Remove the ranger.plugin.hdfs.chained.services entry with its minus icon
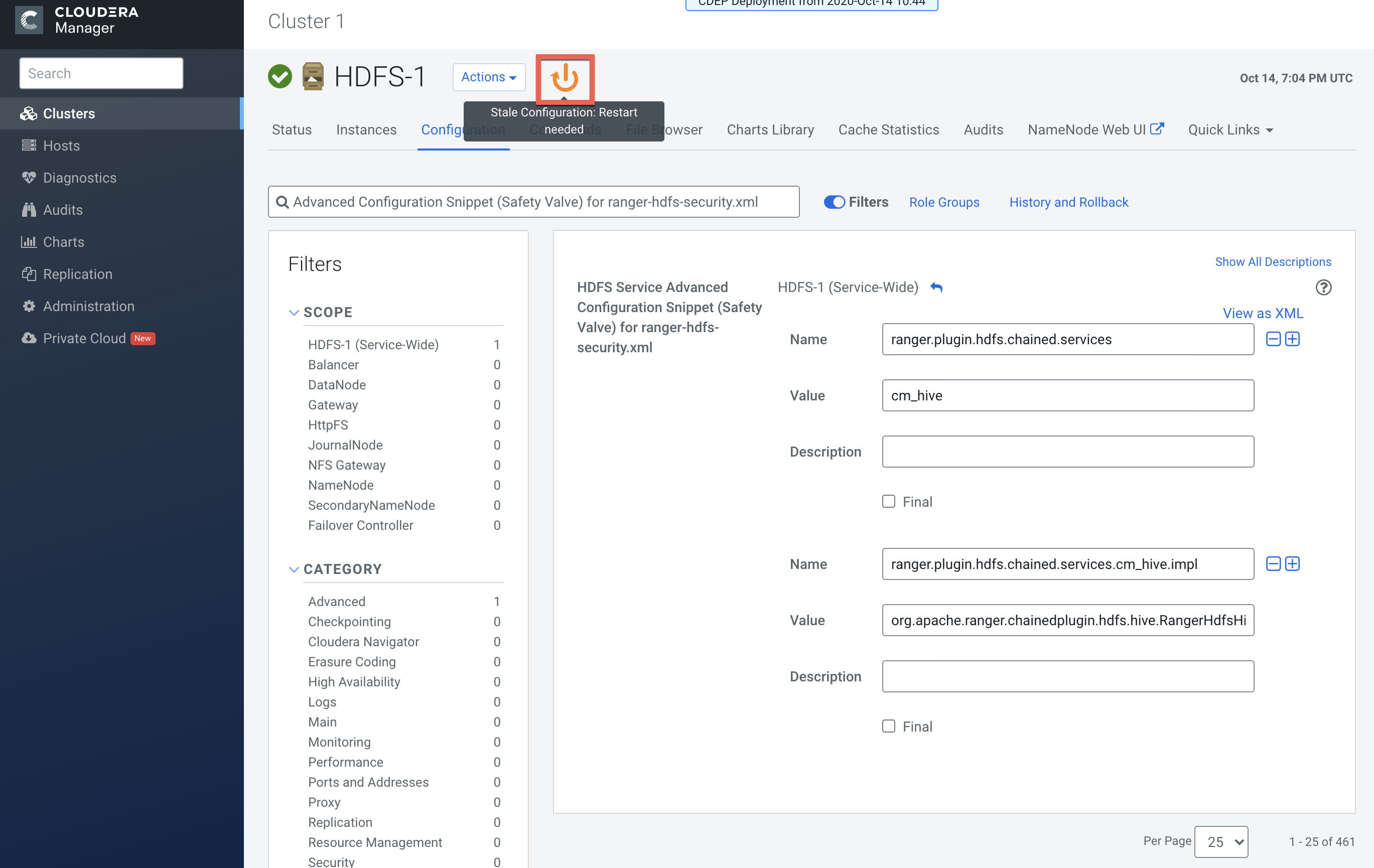The image size is (1374, 868). 1273,339
